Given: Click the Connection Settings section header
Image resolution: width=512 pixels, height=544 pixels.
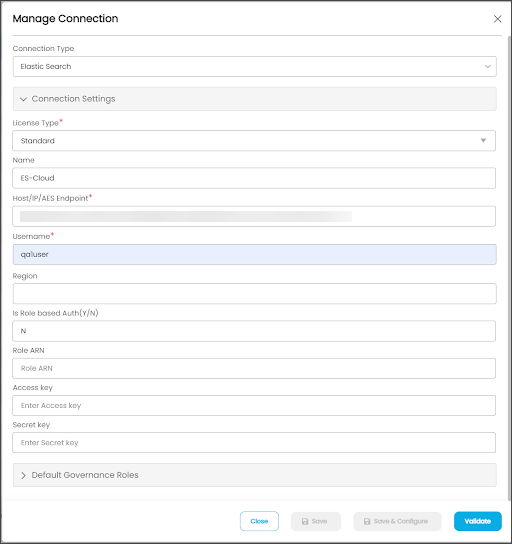Looking at the screenshot, I should 255,99.
